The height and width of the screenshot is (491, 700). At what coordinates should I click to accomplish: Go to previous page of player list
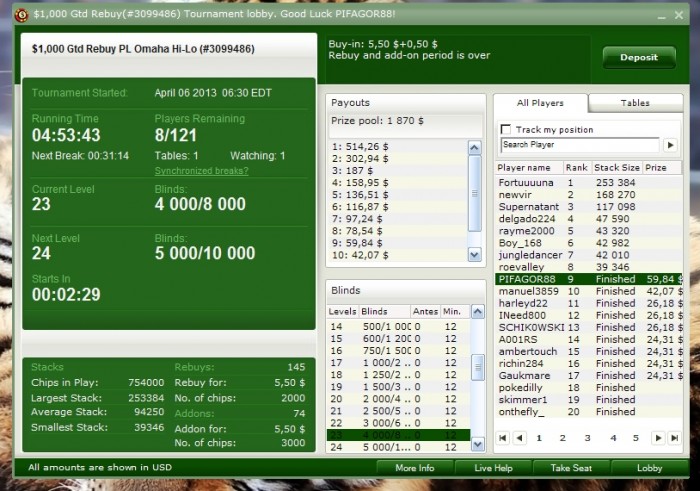pyautogui.click(x=519, y=438)
